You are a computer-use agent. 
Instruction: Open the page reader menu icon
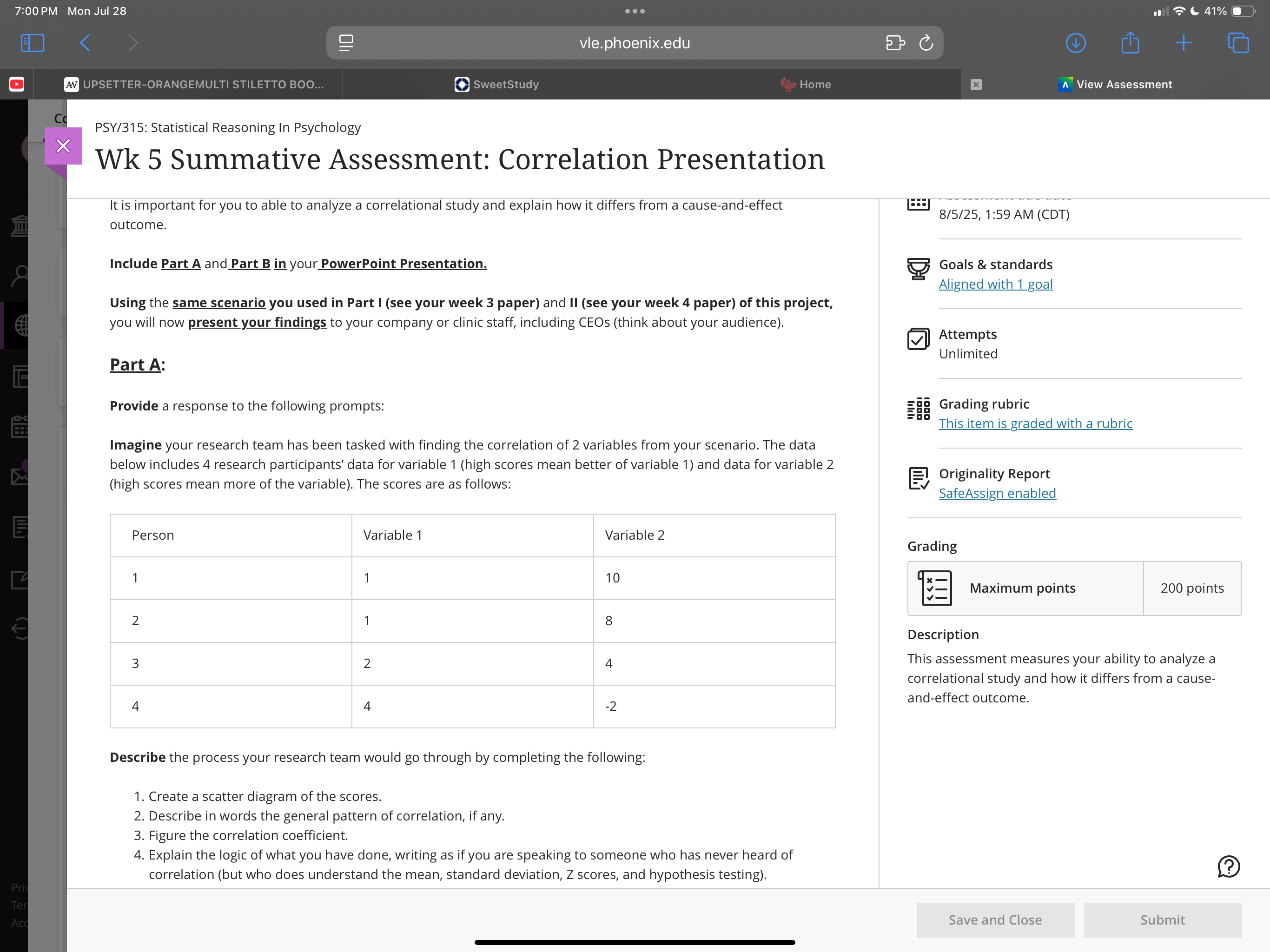coord(346,43)
